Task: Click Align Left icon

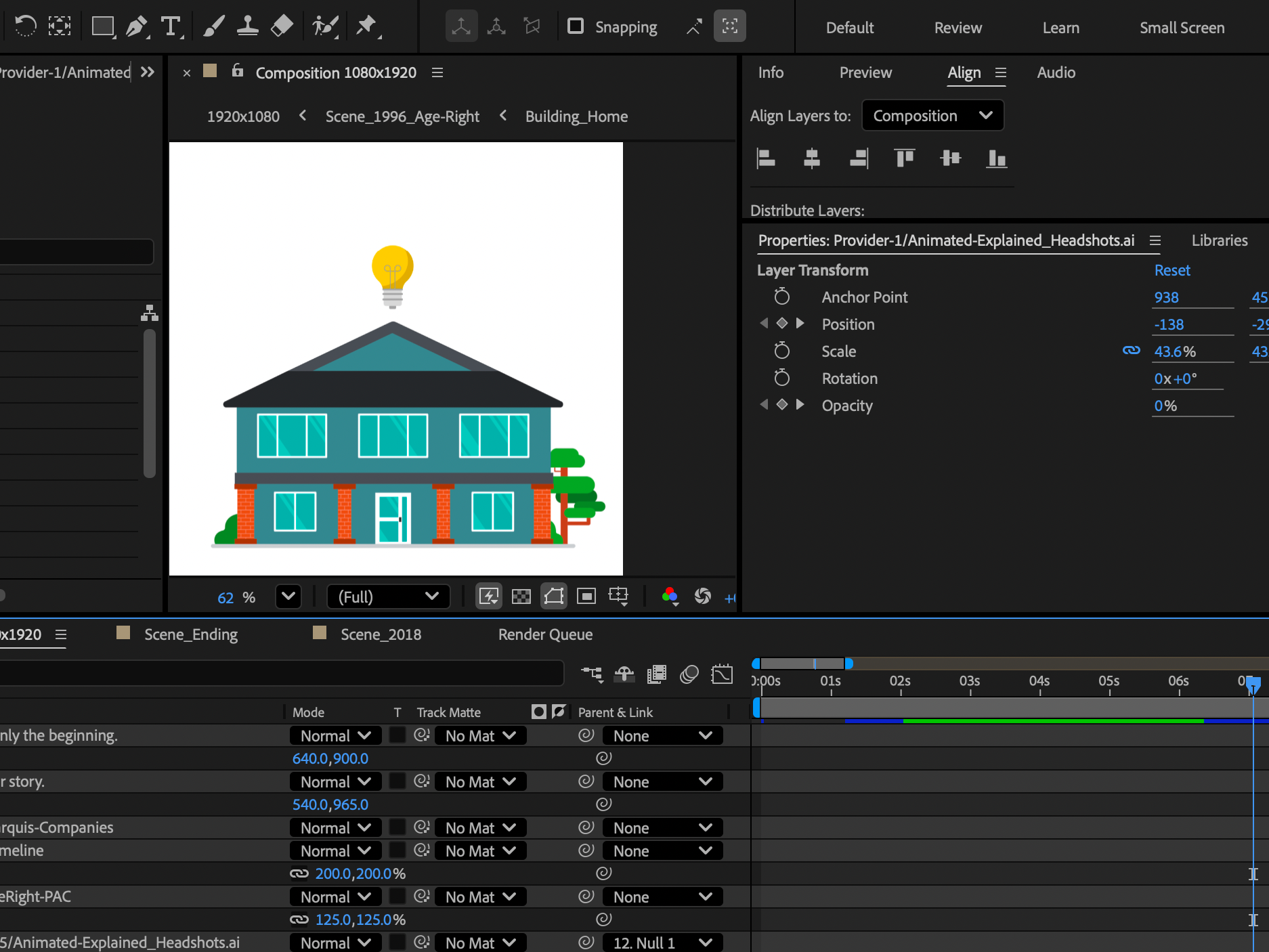Action: [766, 158]
